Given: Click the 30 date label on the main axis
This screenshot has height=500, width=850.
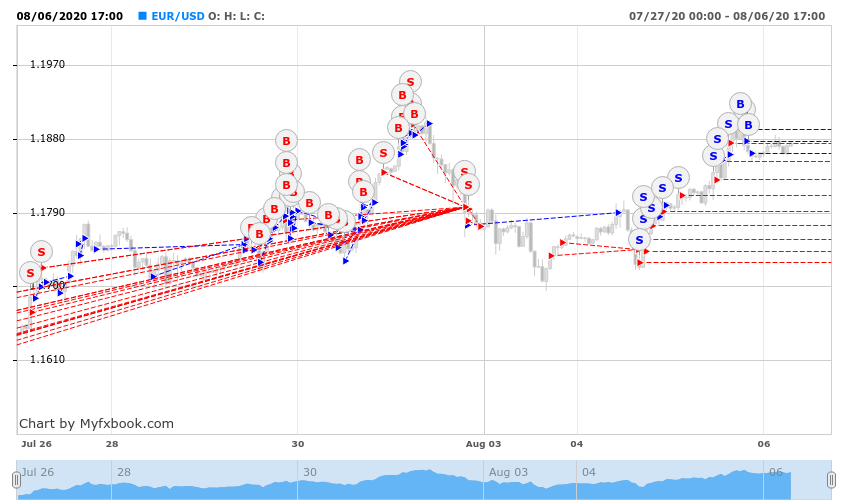Looking at the screenshot, I should click(x=298, y=444).
